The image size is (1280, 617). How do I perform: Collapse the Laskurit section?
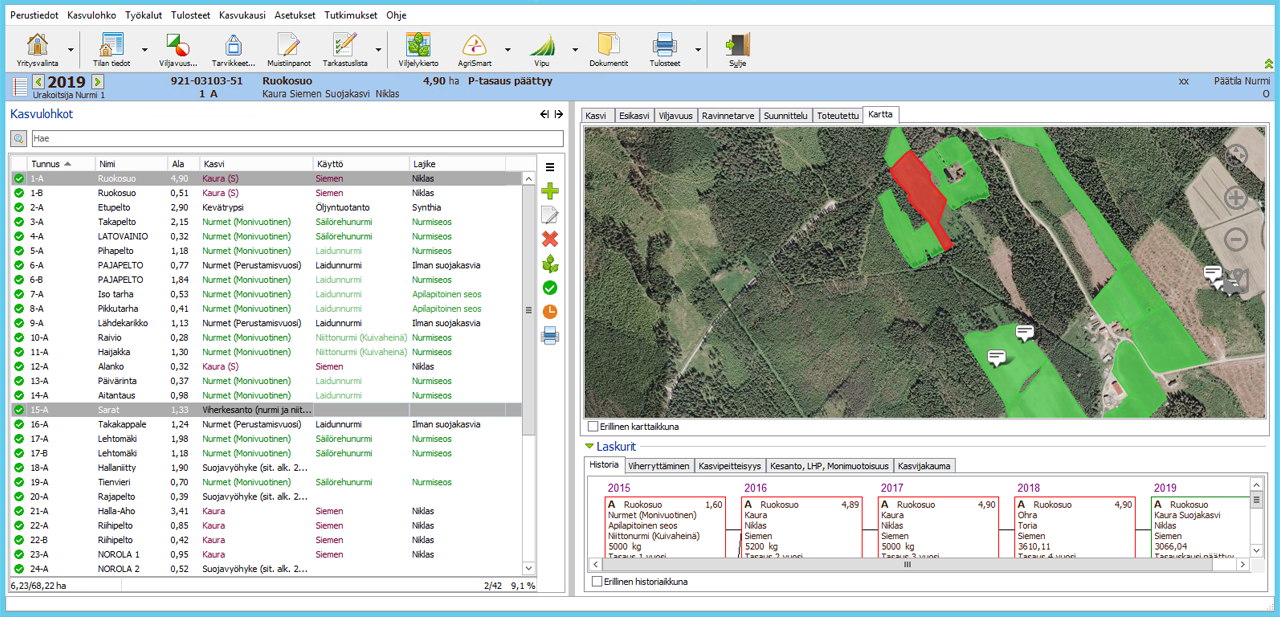click(x=590, y=446)
